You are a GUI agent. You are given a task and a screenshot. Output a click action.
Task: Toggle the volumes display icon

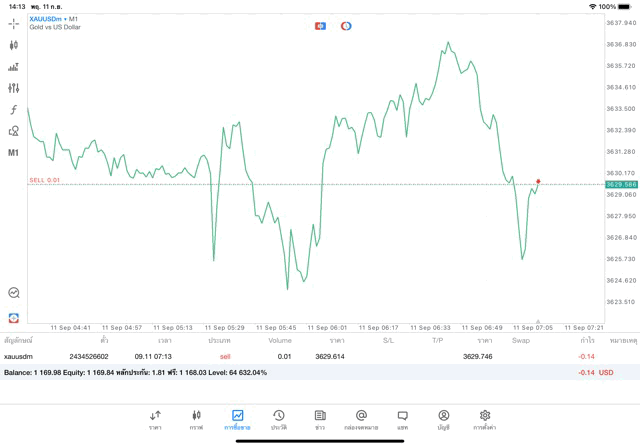point(14,67)
